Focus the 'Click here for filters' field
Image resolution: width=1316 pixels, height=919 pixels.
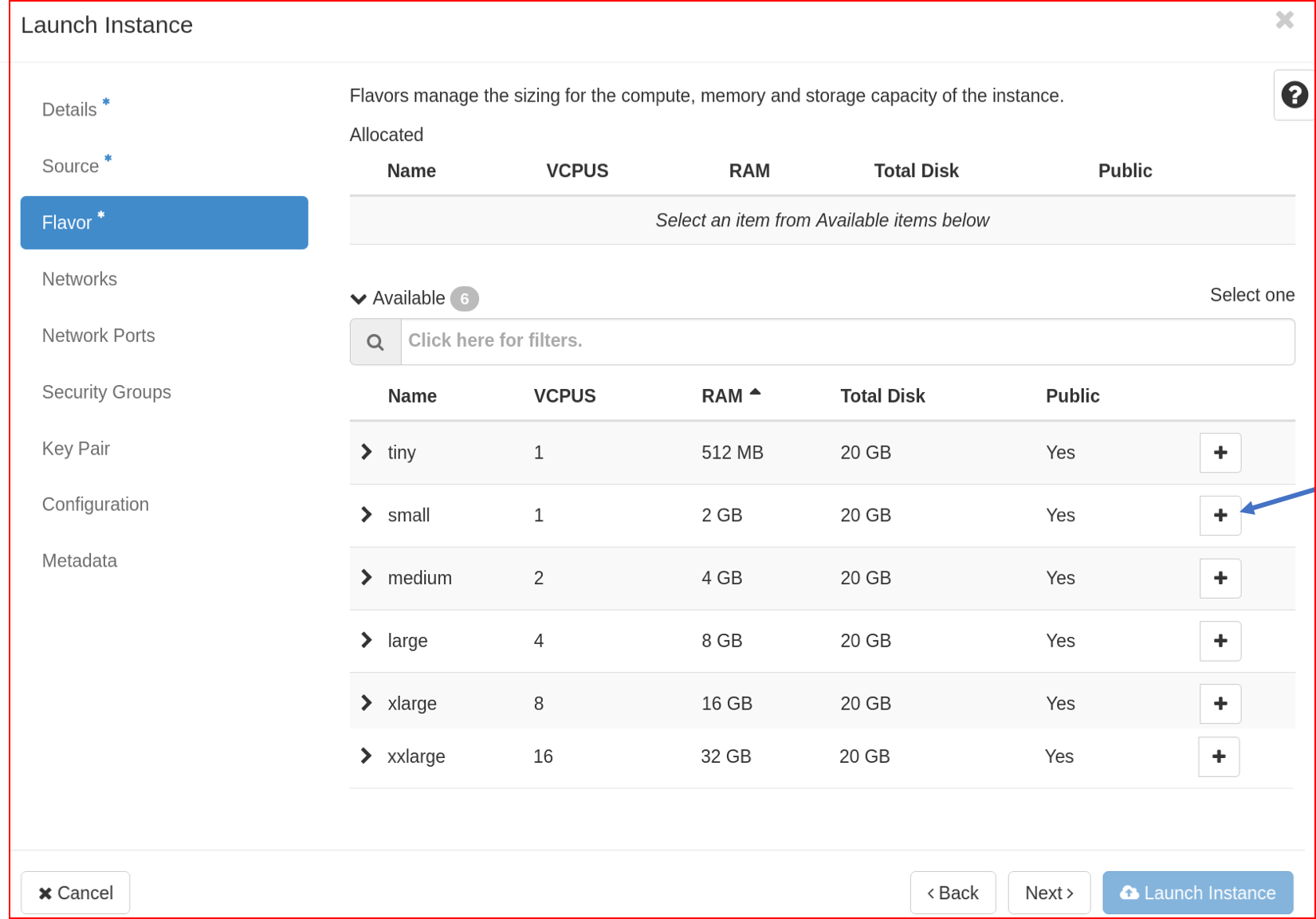(847, 342)
